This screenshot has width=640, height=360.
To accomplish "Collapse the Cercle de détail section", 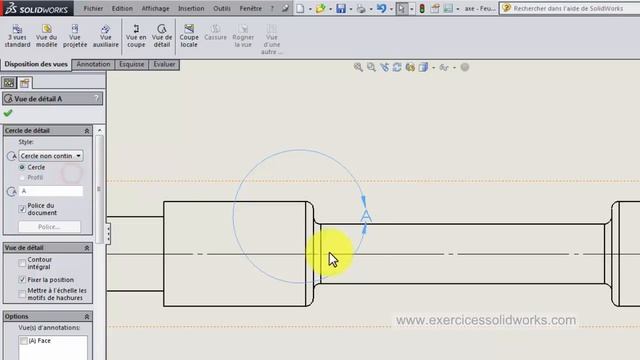I will (87, 131).
